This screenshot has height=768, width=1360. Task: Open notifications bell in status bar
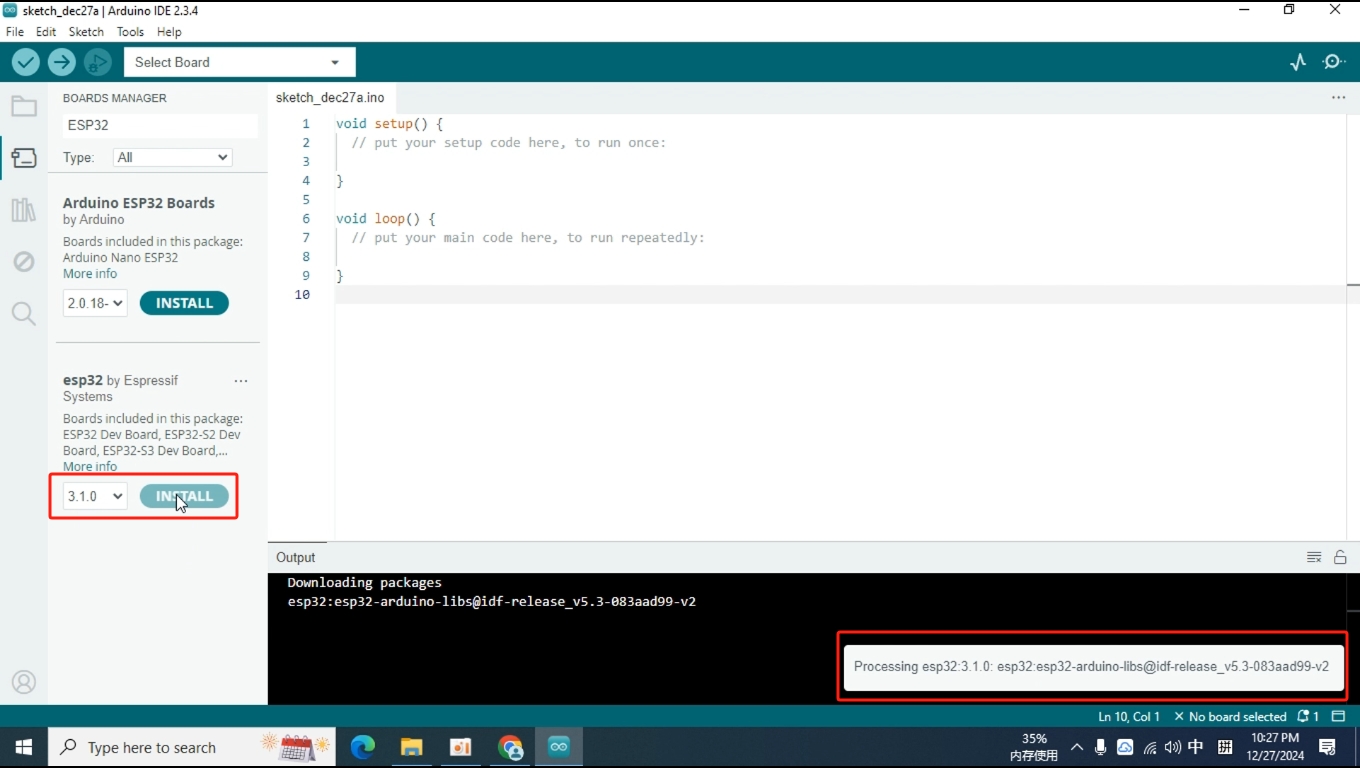pyautogui.click(x=1308, y=716)
